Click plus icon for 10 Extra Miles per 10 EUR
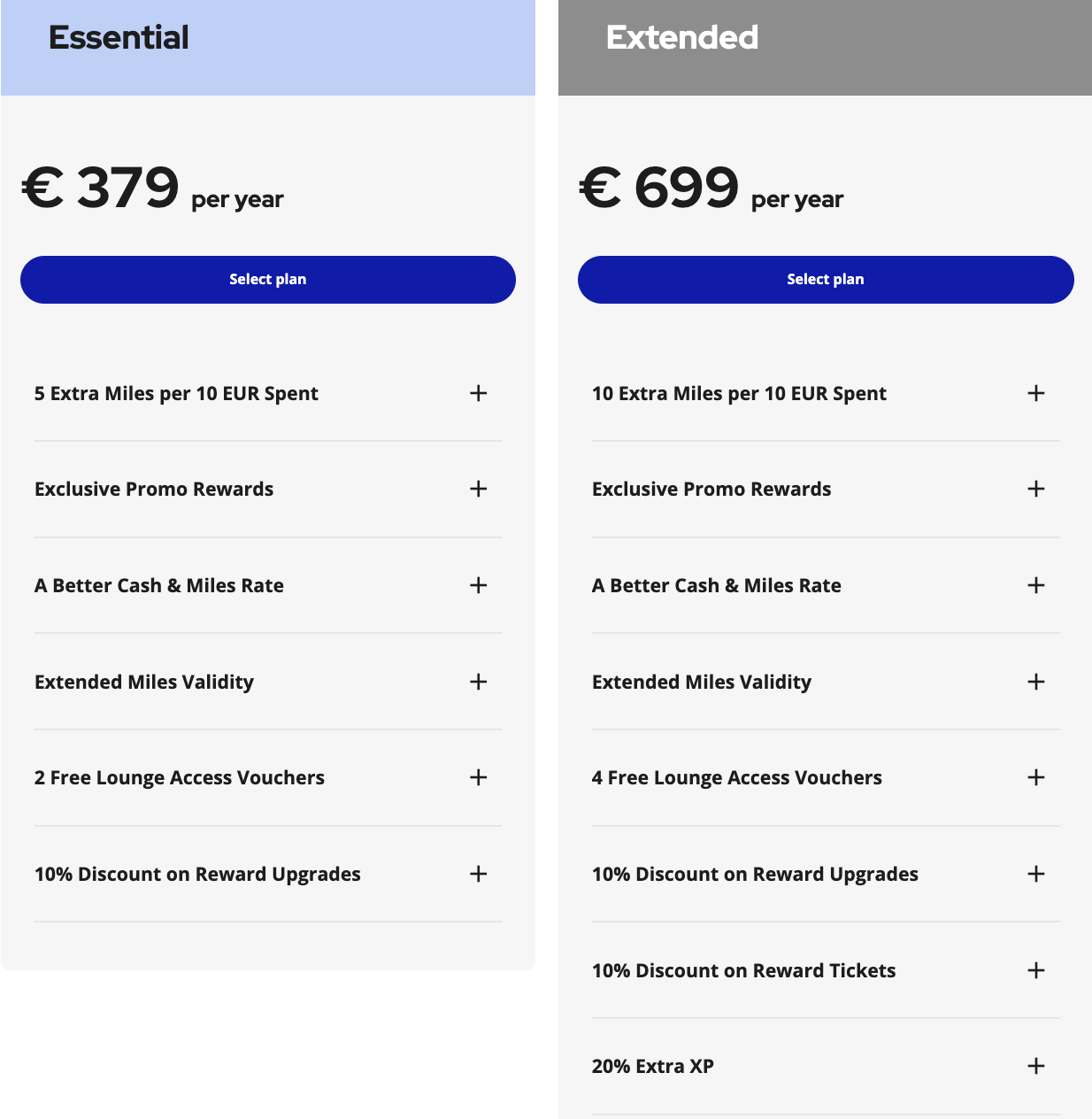 click(1036, 393)
